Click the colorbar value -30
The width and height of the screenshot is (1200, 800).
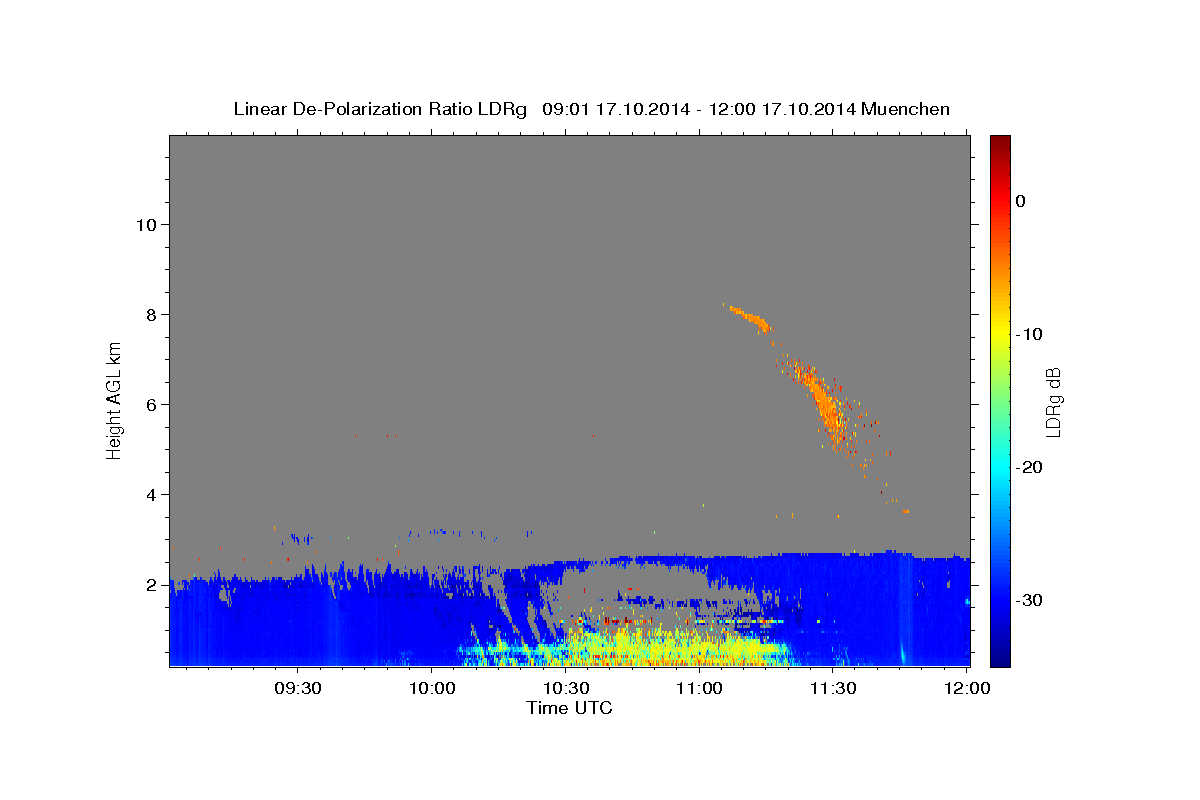click(1030, 600)
